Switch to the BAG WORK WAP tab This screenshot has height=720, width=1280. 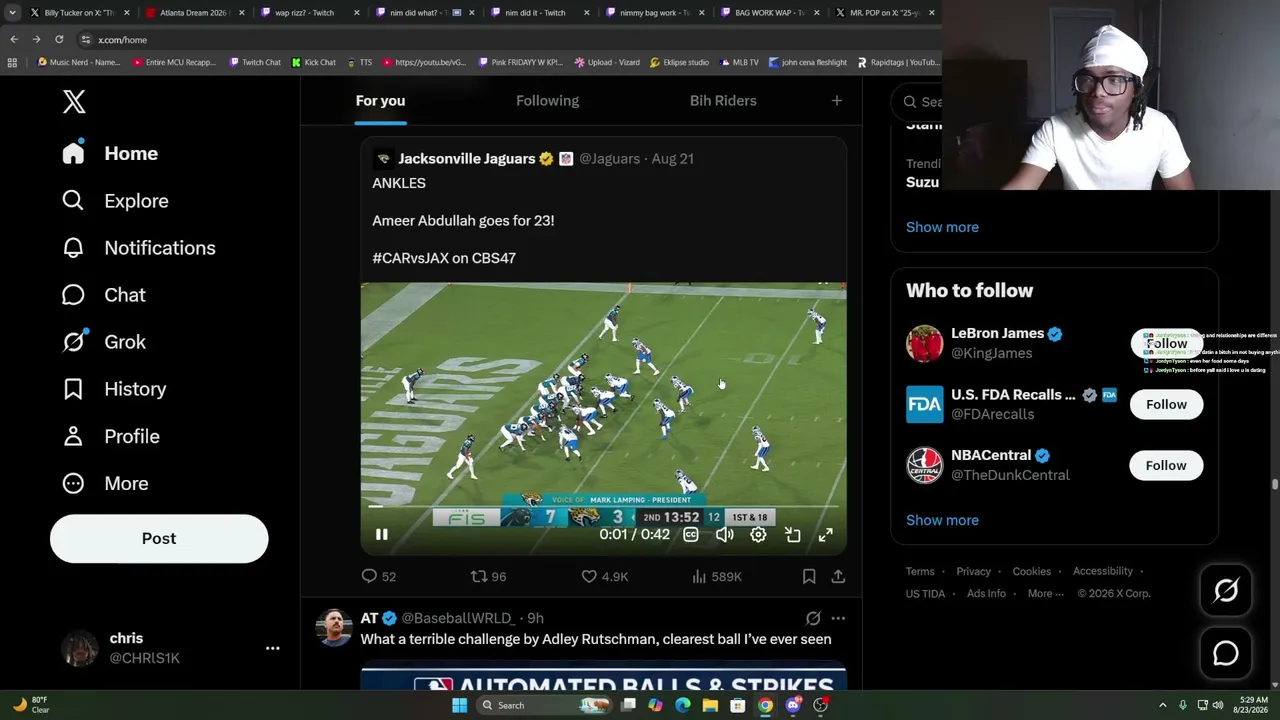pyautogui.click(x=770, y=13)
